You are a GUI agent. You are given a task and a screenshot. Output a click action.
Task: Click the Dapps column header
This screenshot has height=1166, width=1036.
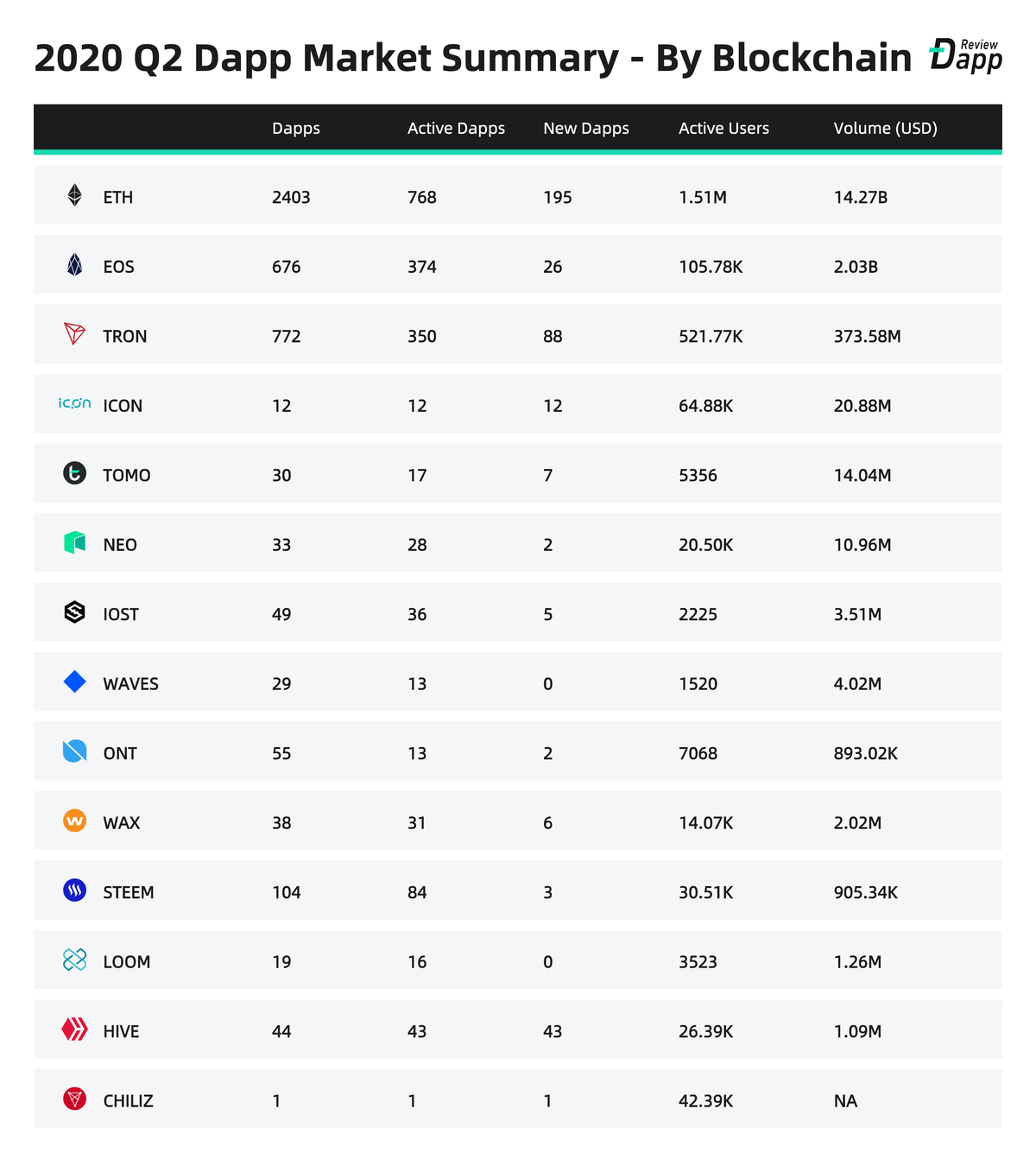pos(296,129)
